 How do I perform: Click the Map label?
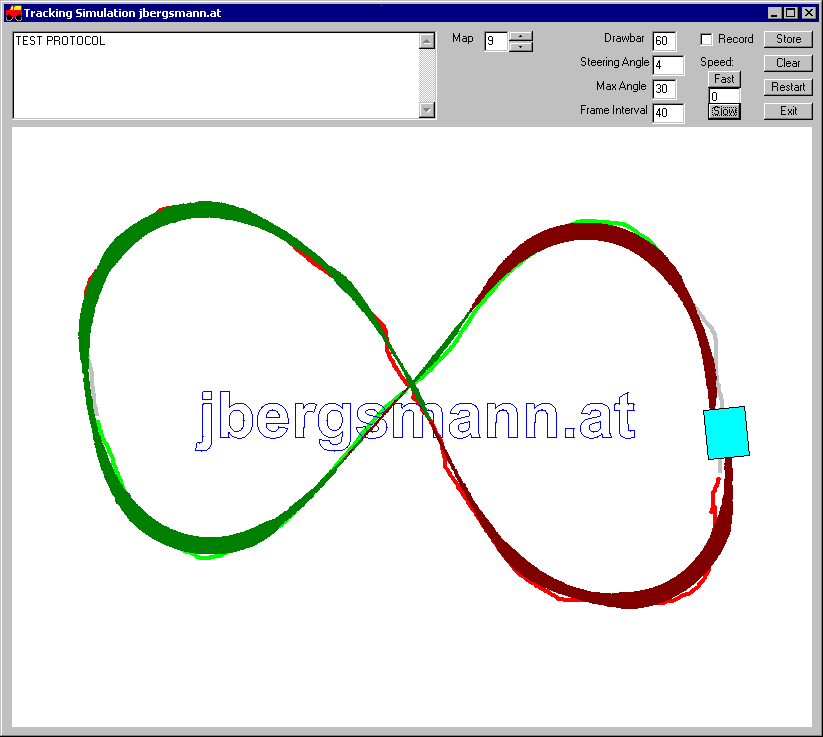(x=462, y=38)
